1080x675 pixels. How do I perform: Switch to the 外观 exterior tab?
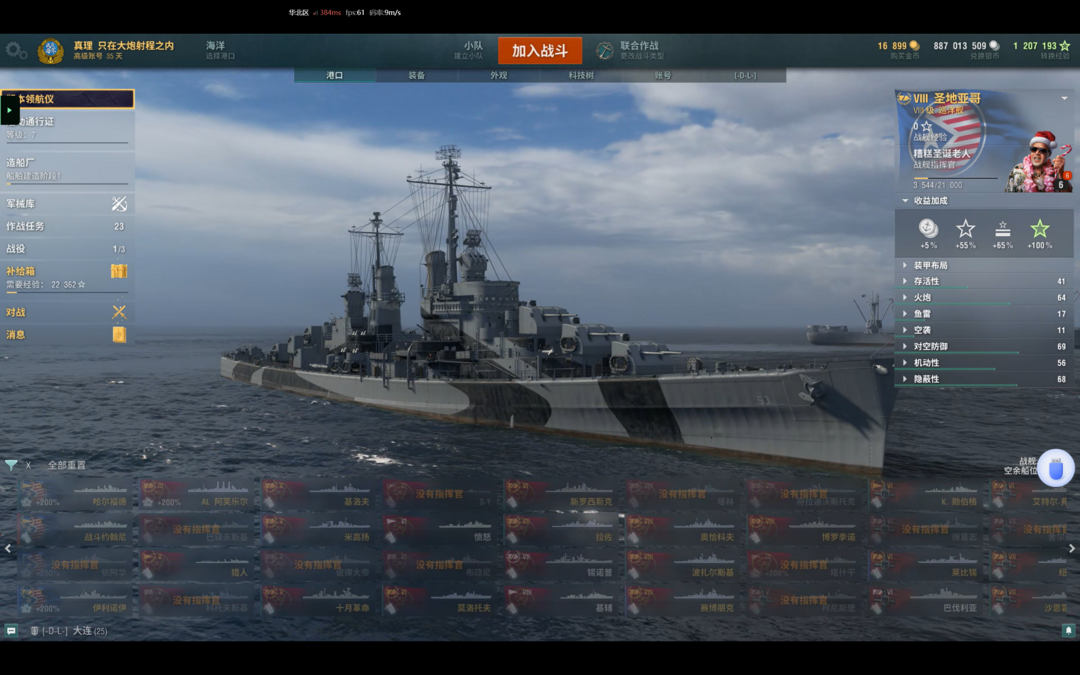499,75
